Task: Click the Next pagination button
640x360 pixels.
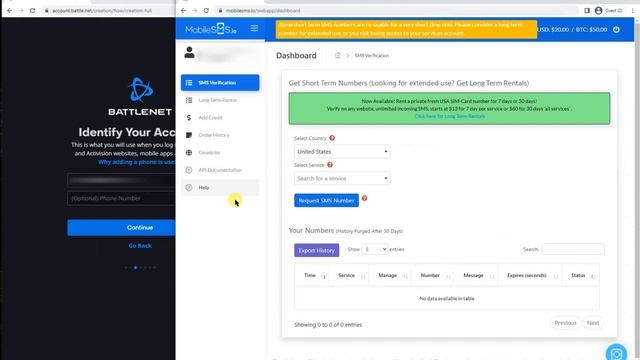Action: 593,323
